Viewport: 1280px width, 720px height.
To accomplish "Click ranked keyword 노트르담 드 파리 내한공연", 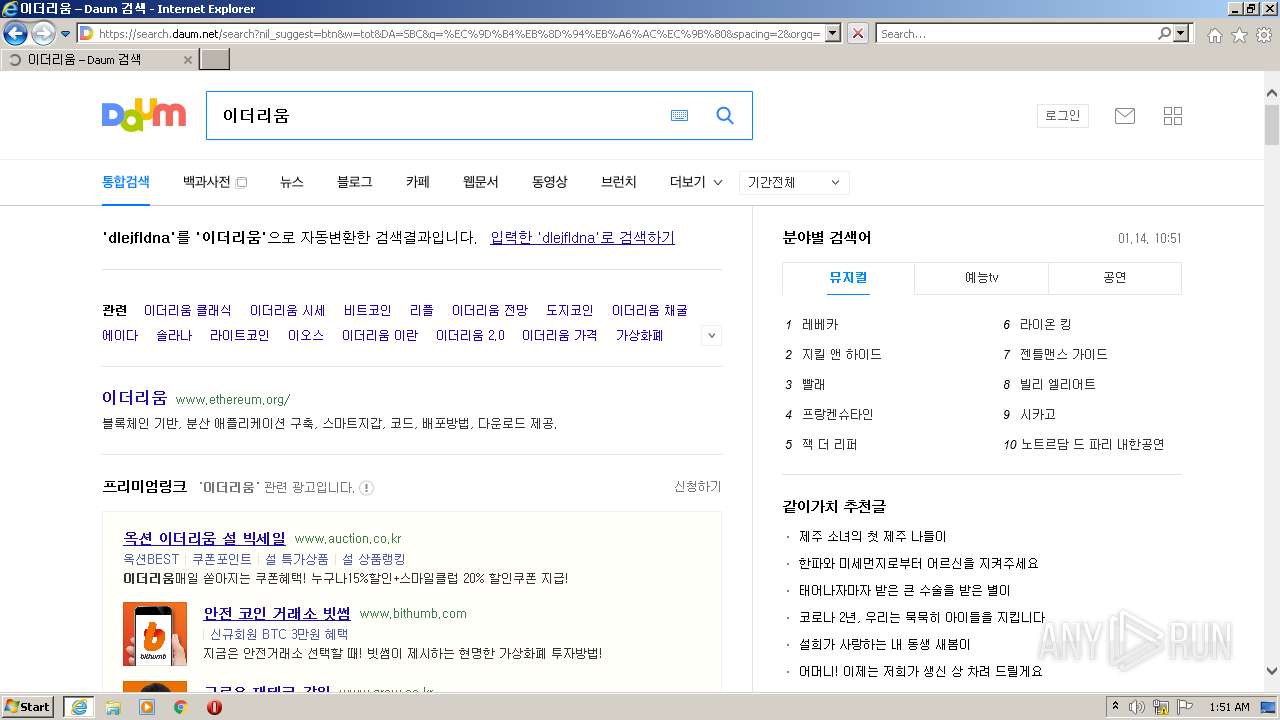I will point(1092,445).
